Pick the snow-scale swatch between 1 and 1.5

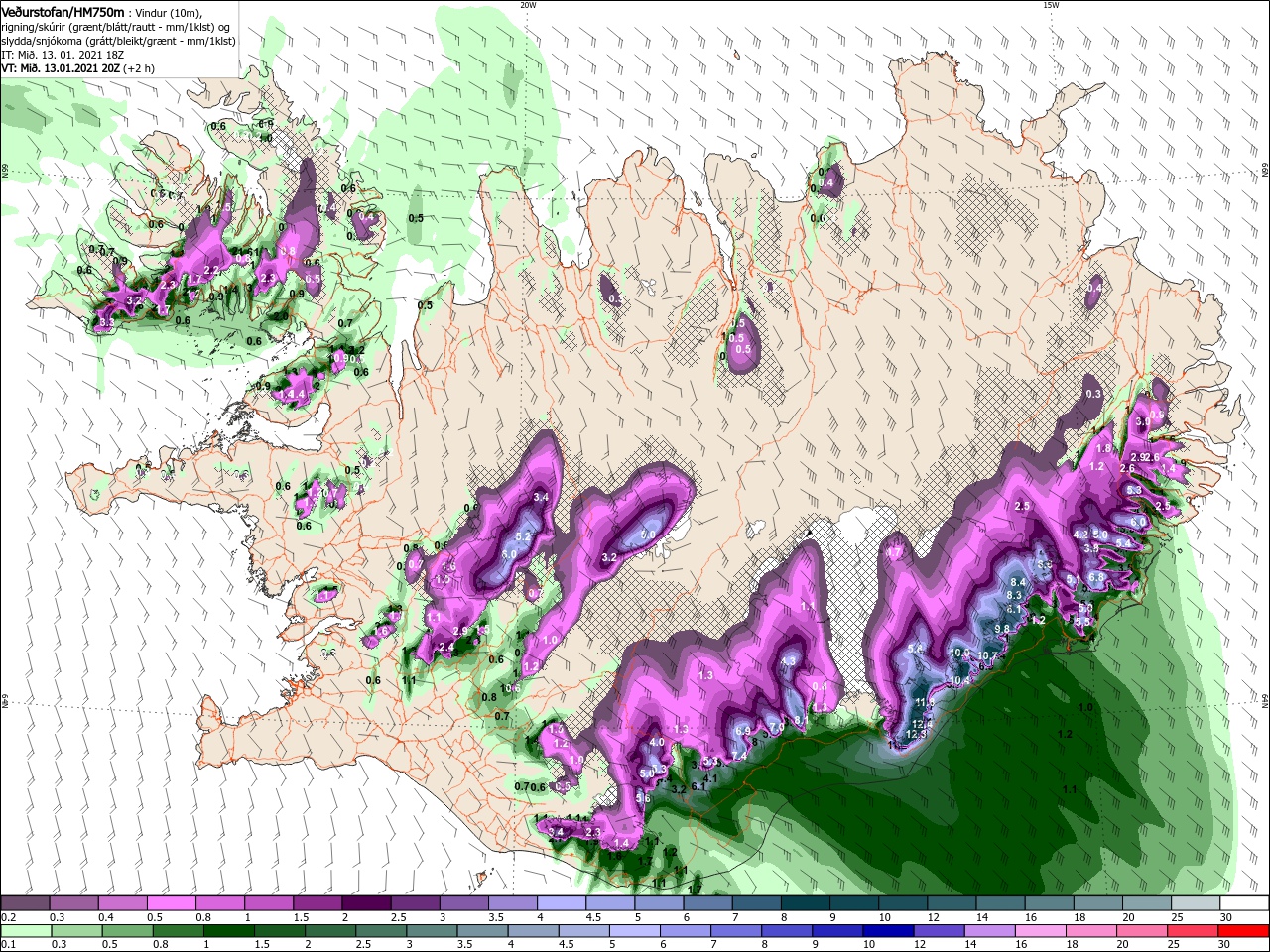269,903
